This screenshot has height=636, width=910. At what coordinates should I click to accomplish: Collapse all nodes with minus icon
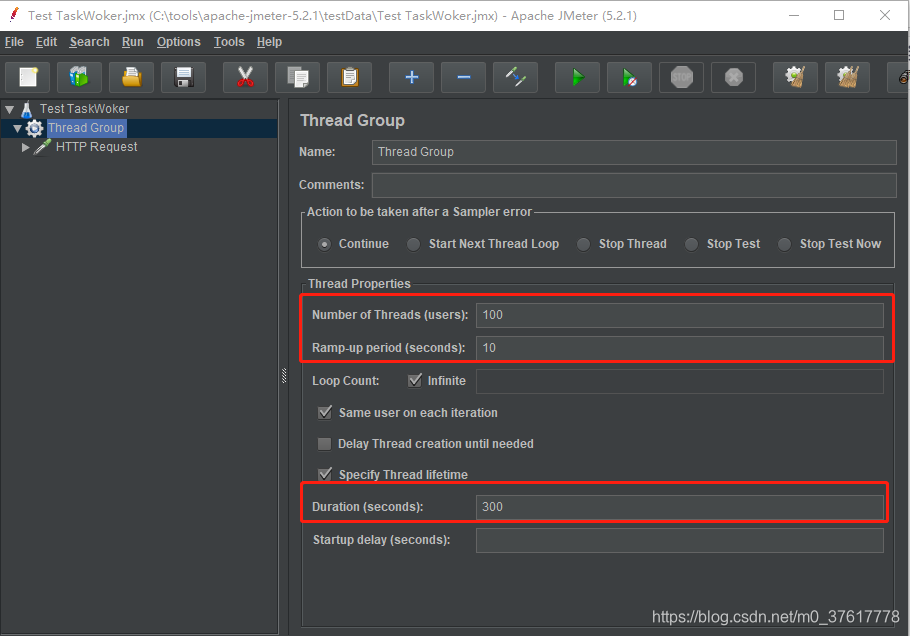pyautogui.click(x=464, y=77)
